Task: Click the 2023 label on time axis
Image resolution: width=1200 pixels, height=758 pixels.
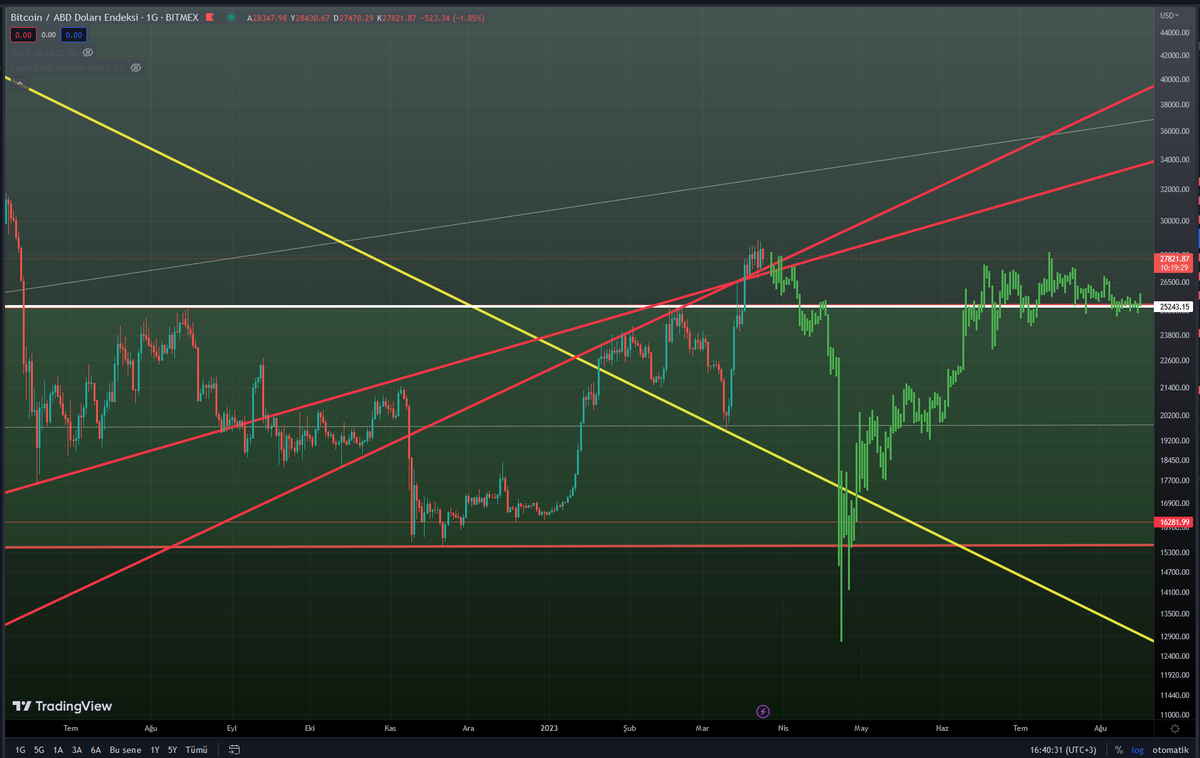Action: [548, 729]
